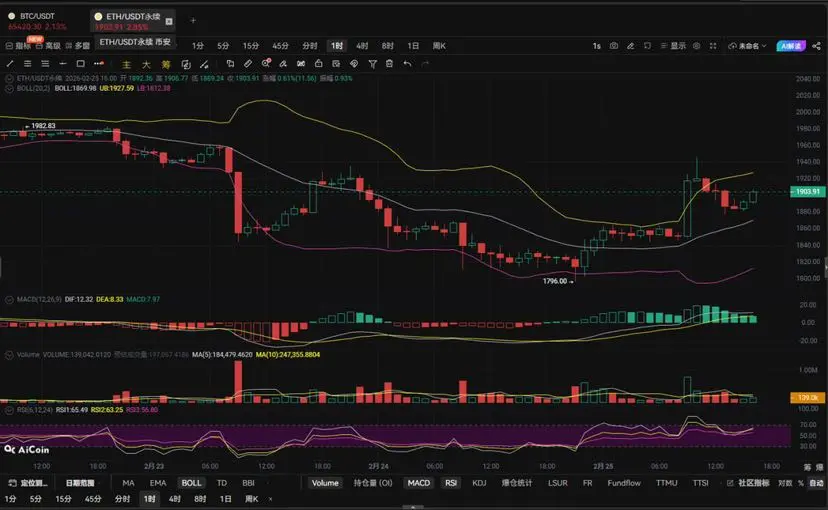Screen dimensions: 828x510
Task: Select 4时 interval in top timeframe bar
Action: (x=362, y=46)
